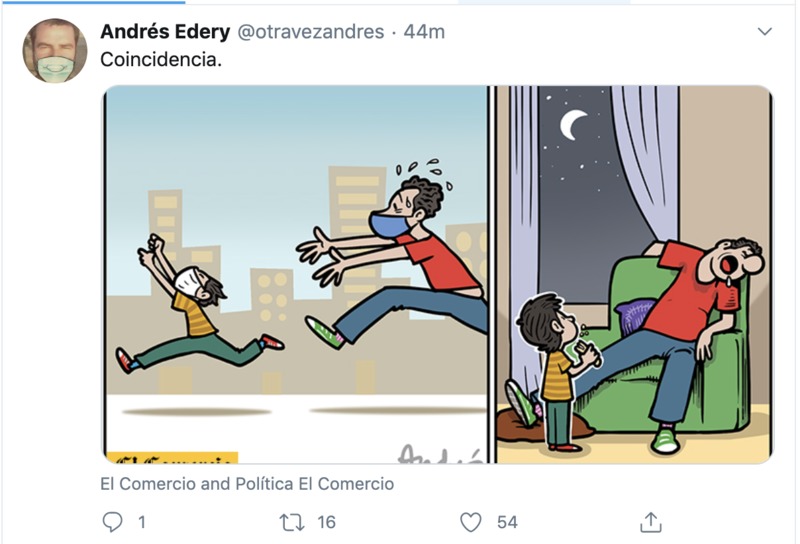The image size is (800, 544).
Task: Click the tweet text Coincidencia.
Action: click(161, 60)
